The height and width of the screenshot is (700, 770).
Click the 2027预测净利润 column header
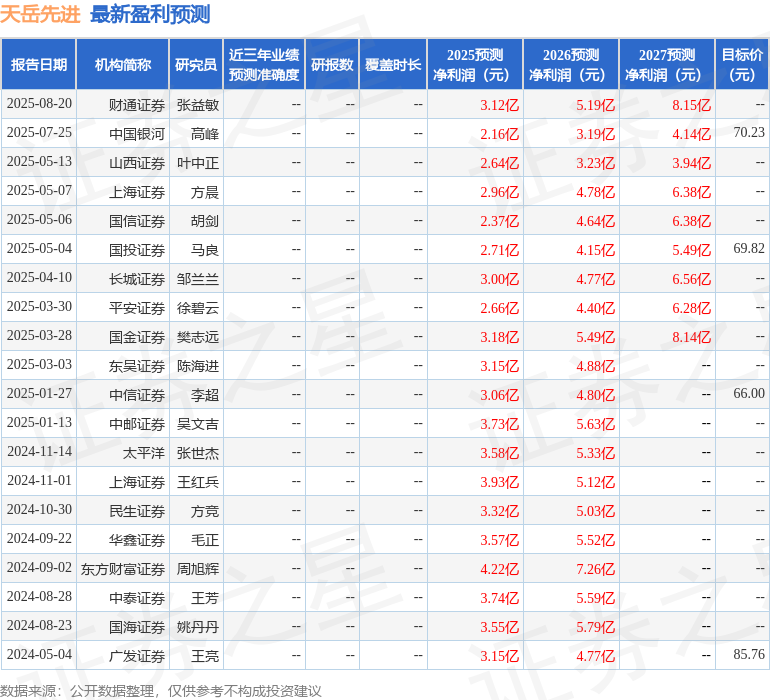pos(667,64)
